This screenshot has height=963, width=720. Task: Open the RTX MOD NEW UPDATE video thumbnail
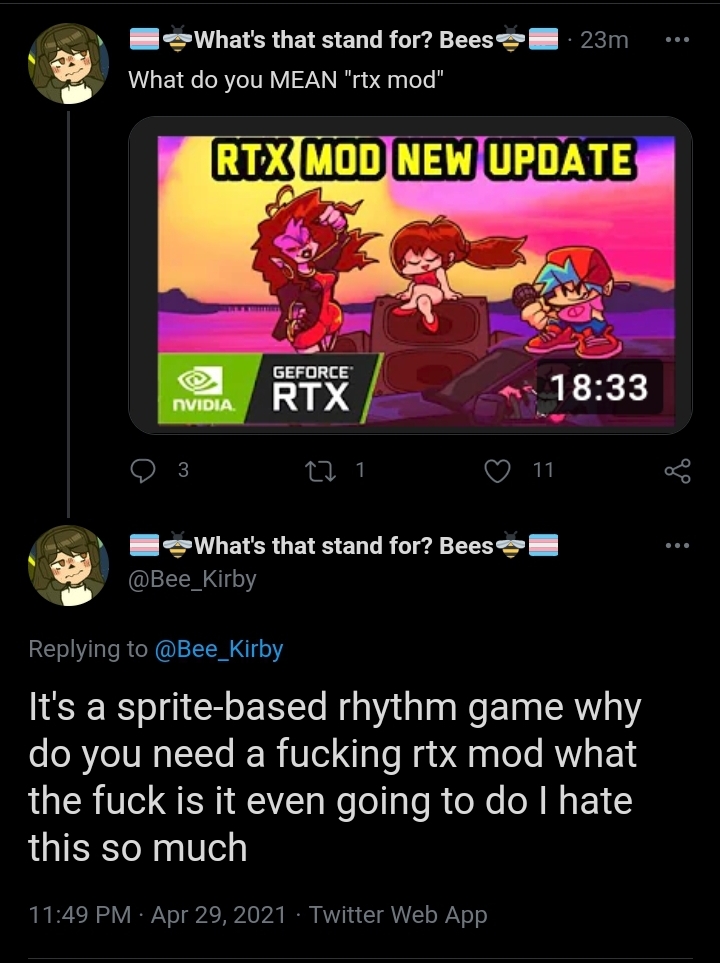(x=410, y=275)
